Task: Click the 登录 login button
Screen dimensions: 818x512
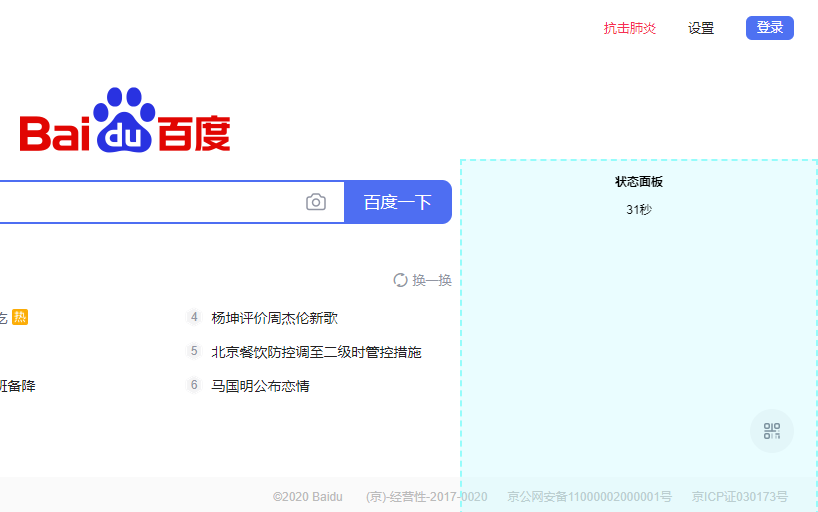Action: 769,28
